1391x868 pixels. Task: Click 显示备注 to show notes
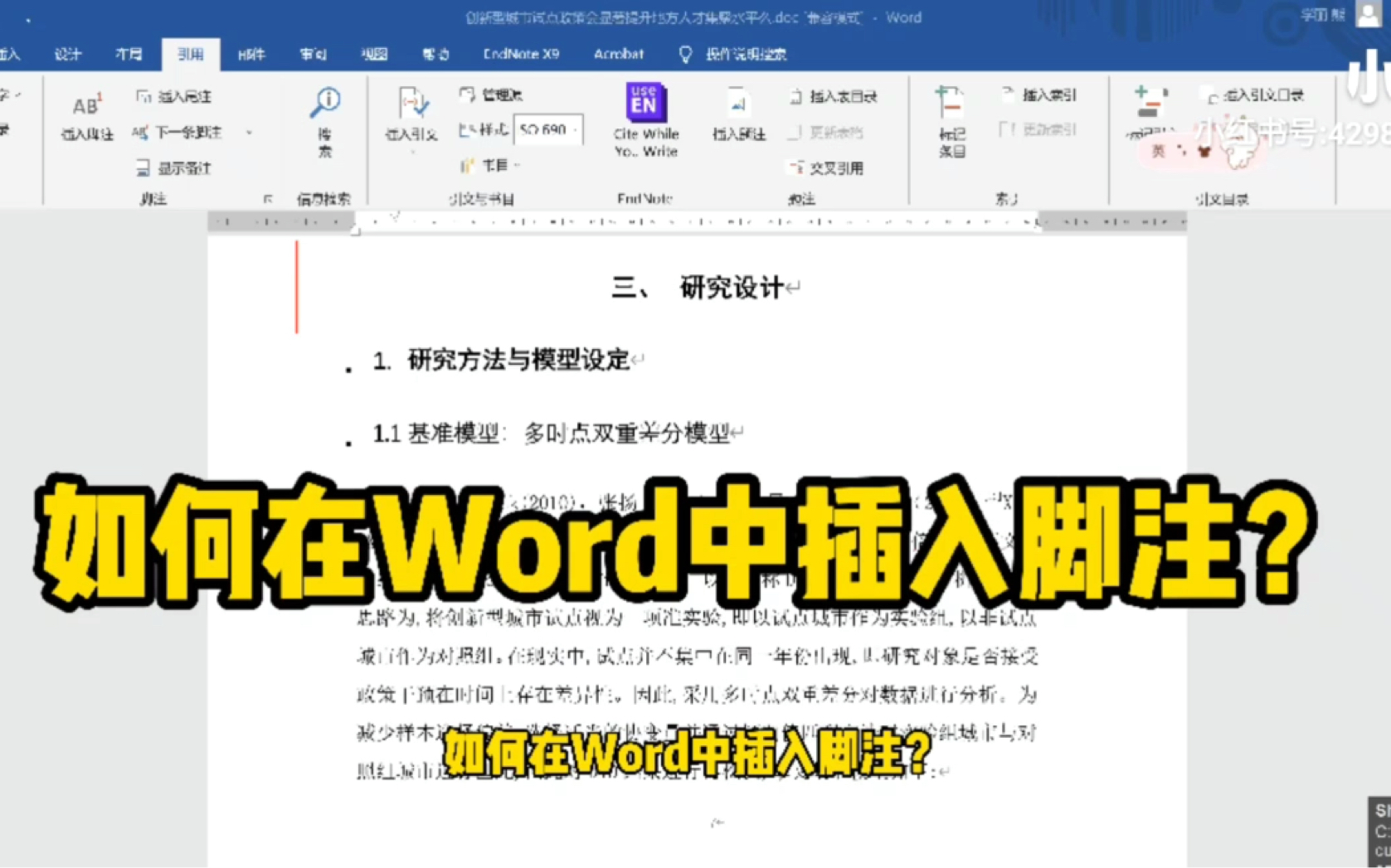[176, 167]
